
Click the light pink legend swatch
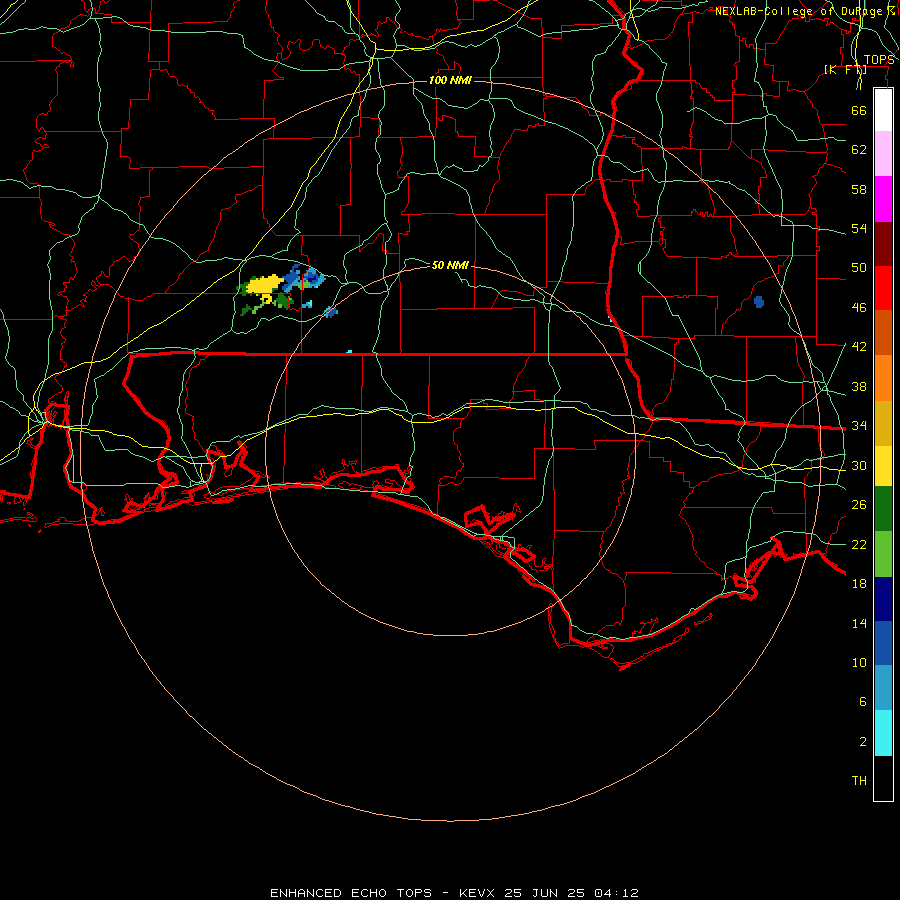click(x=883, y=153)
